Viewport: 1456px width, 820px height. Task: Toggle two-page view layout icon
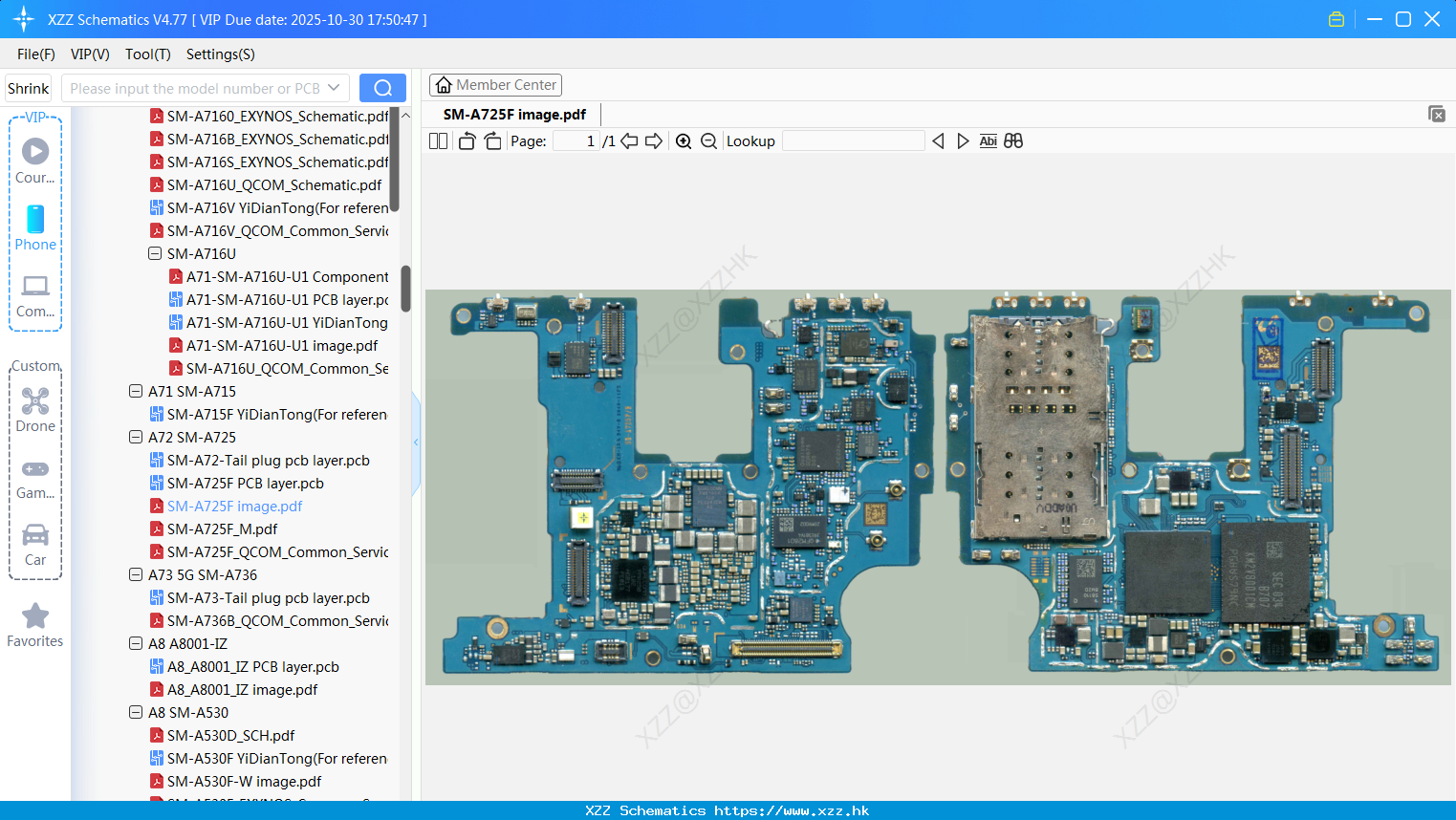(x=438, y=141)
